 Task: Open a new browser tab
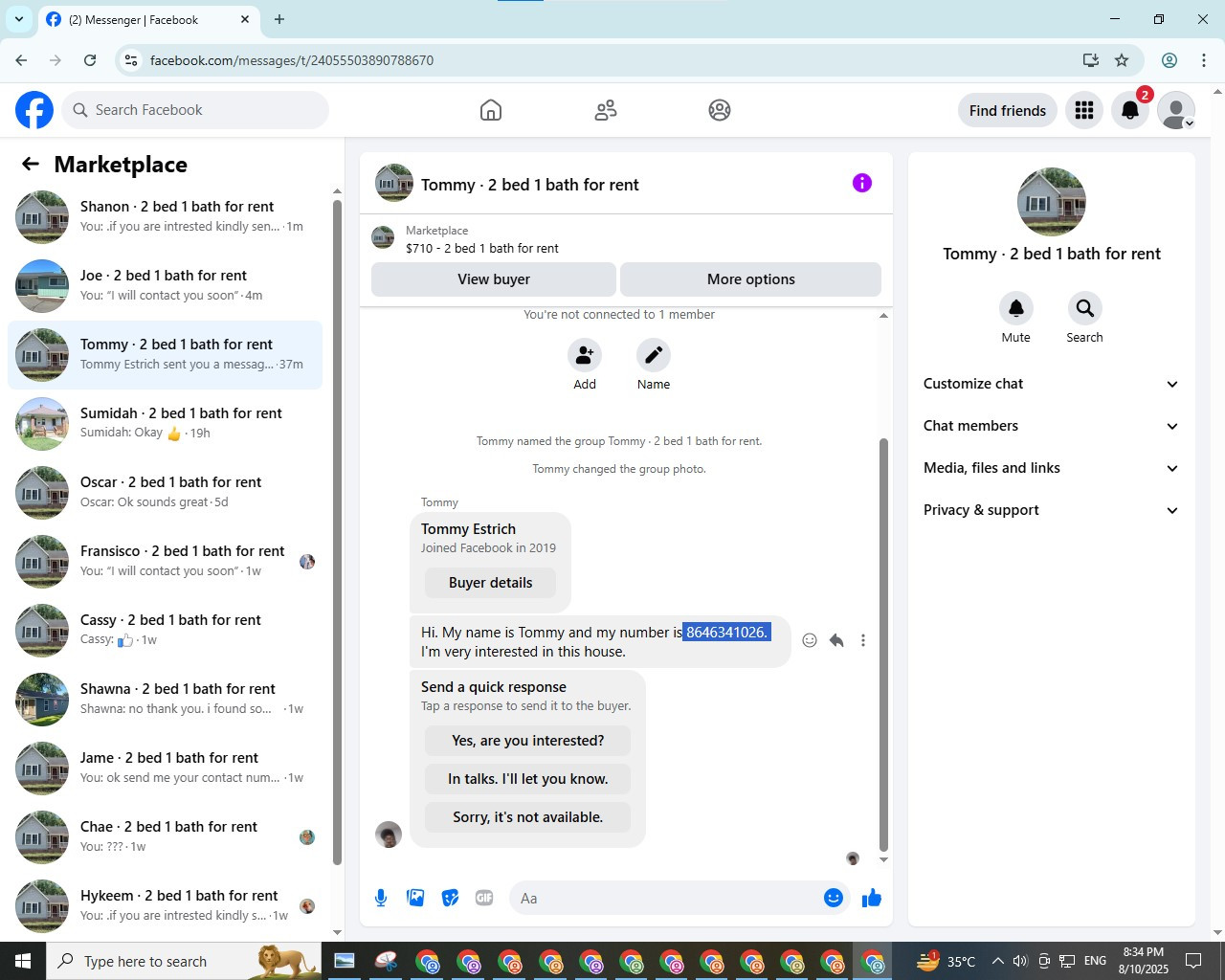(x=279, y=19)
